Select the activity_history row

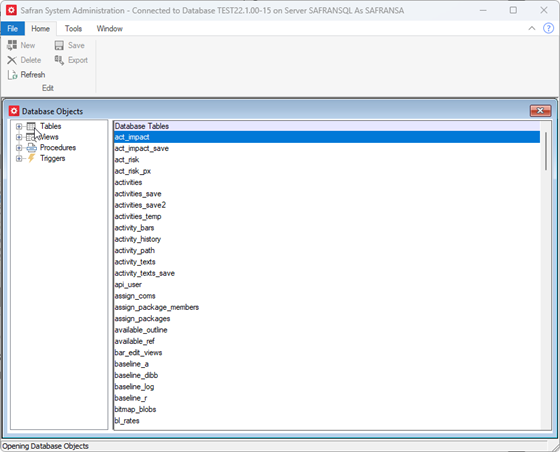click(326, 239)
